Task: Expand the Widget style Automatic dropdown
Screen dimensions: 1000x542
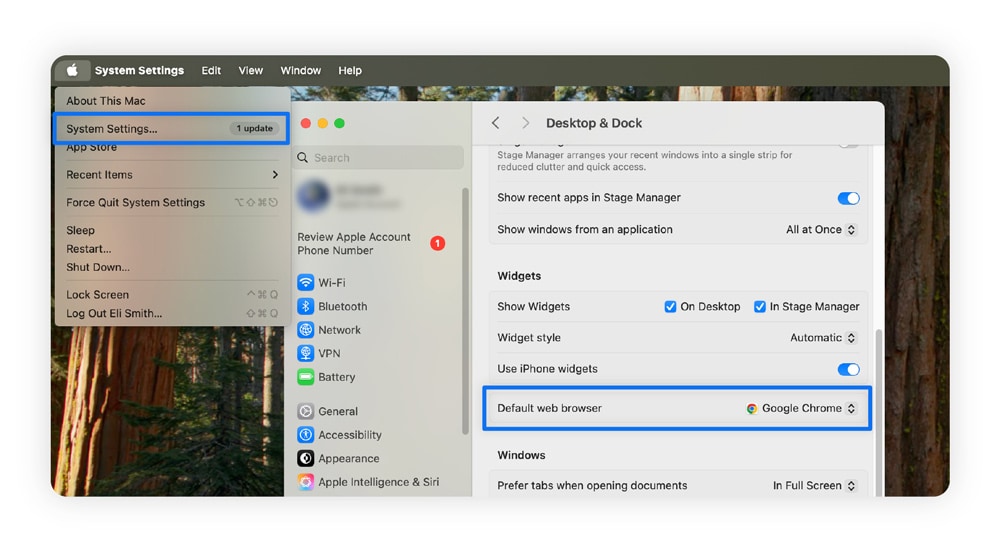Action: pos(823,338)
